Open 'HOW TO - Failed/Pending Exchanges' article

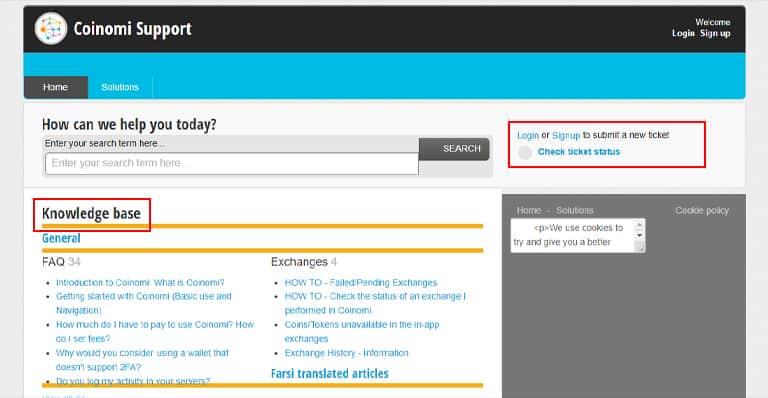360,282
